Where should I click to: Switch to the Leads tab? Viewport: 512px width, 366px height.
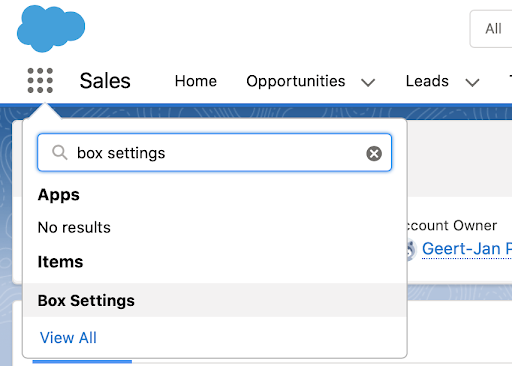(427, 81)
